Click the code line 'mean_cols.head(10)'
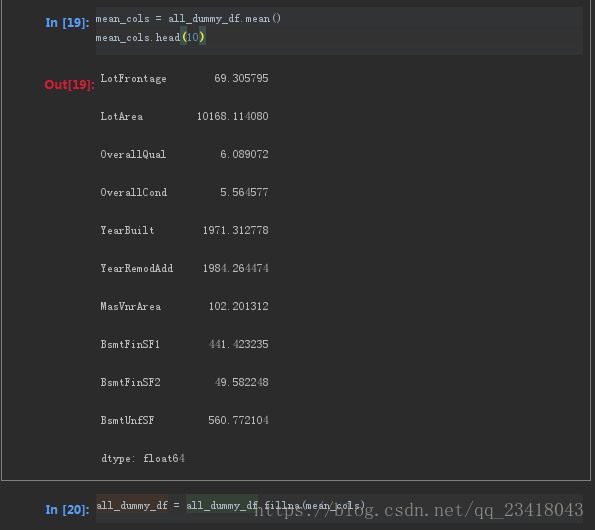Image resolution: width=595 pixels, height=530 pixels. [x=150, y=38]
